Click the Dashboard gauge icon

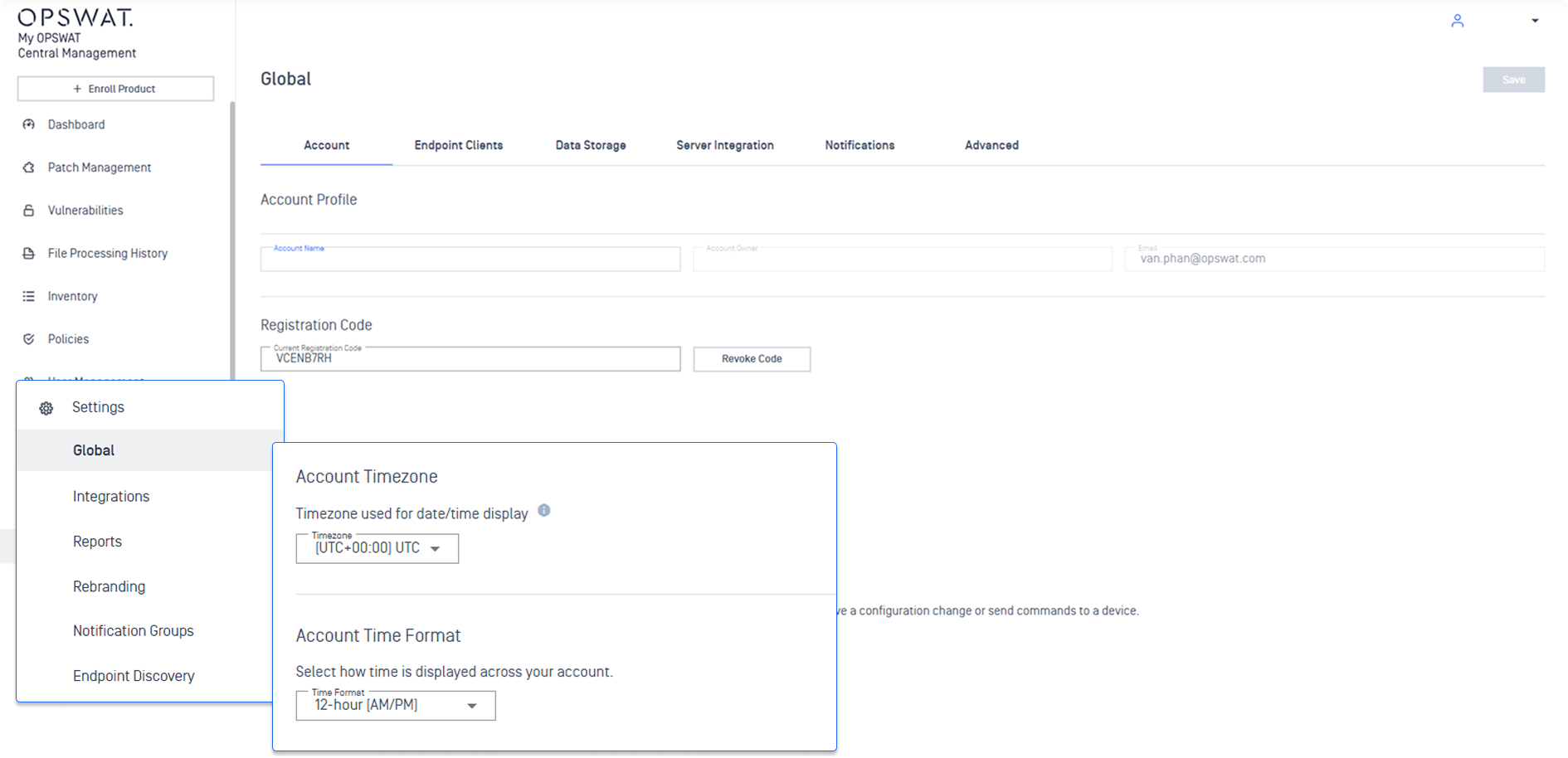click(29, 124)
